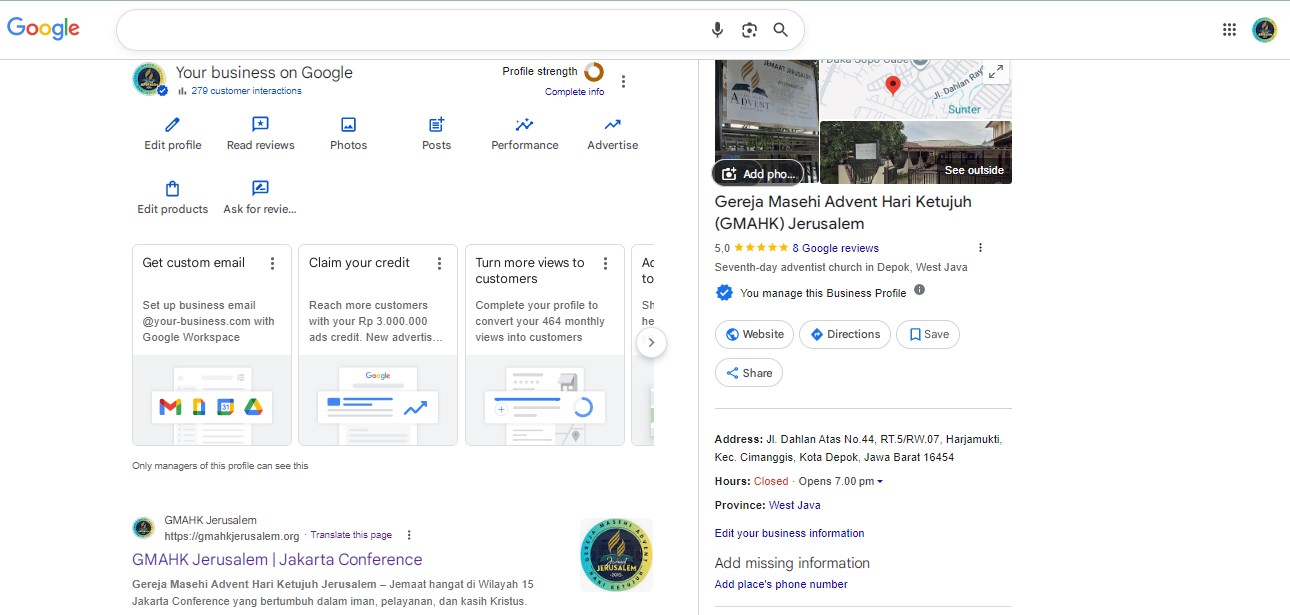Open the Google apps grid
The width and height of the screenshot is (1290, 615).
point(1229,30)
